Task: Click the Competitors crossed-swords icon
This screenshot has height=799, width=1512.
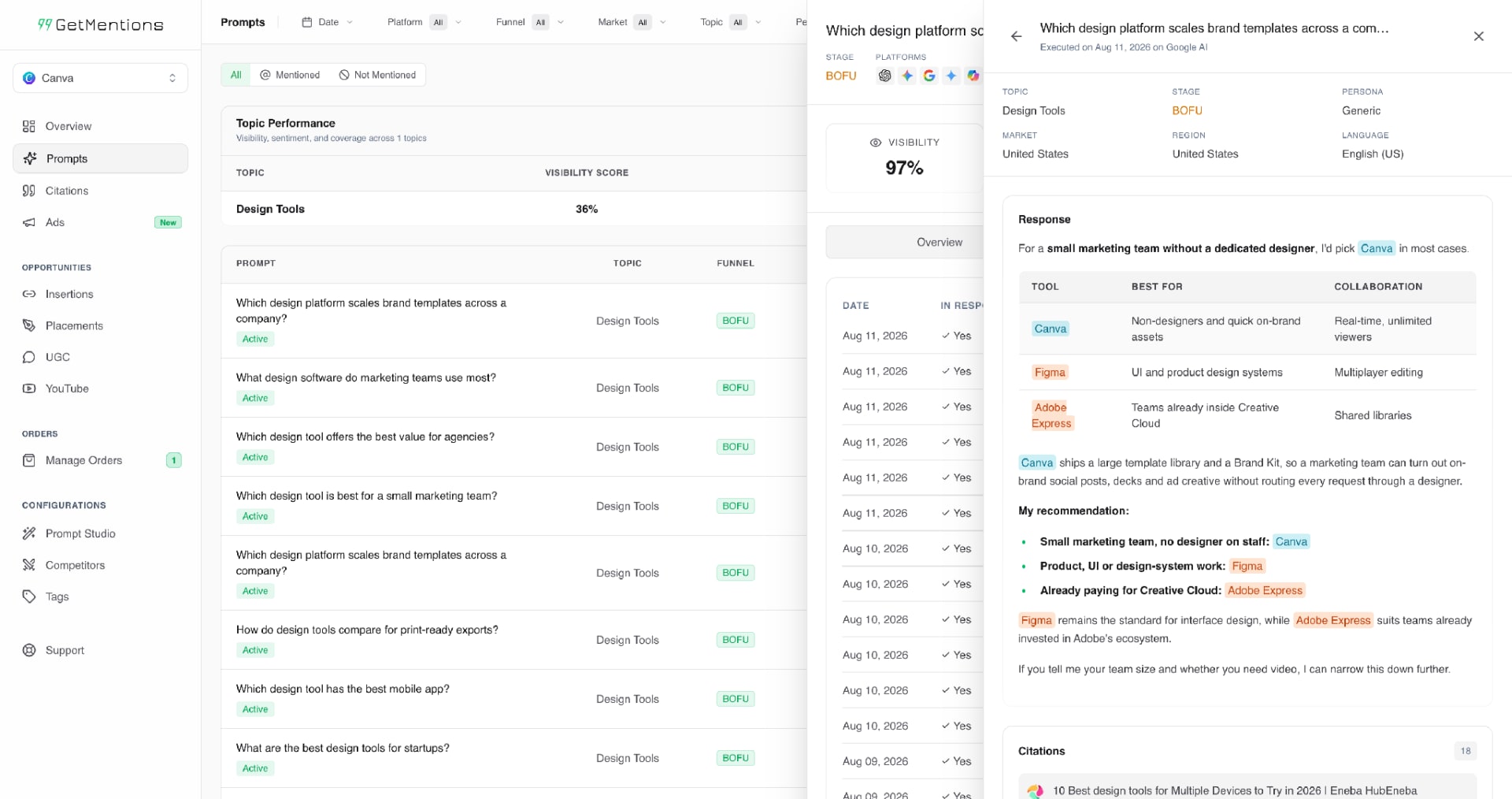Action: tap(29, 565)
